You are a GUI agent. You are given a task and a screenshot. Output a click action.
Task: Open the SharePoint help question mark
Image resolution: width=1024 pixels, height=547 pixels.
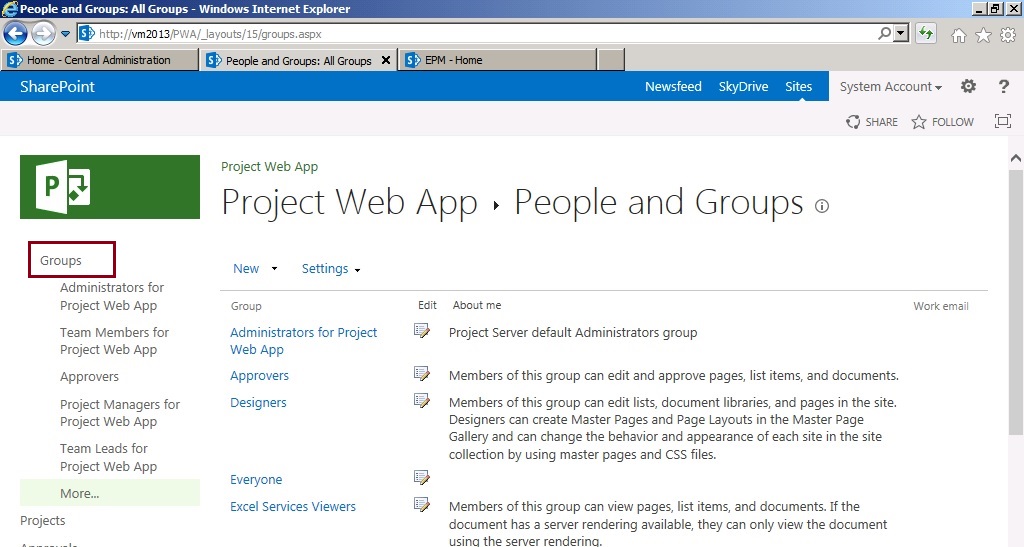tap(1004, 87)
